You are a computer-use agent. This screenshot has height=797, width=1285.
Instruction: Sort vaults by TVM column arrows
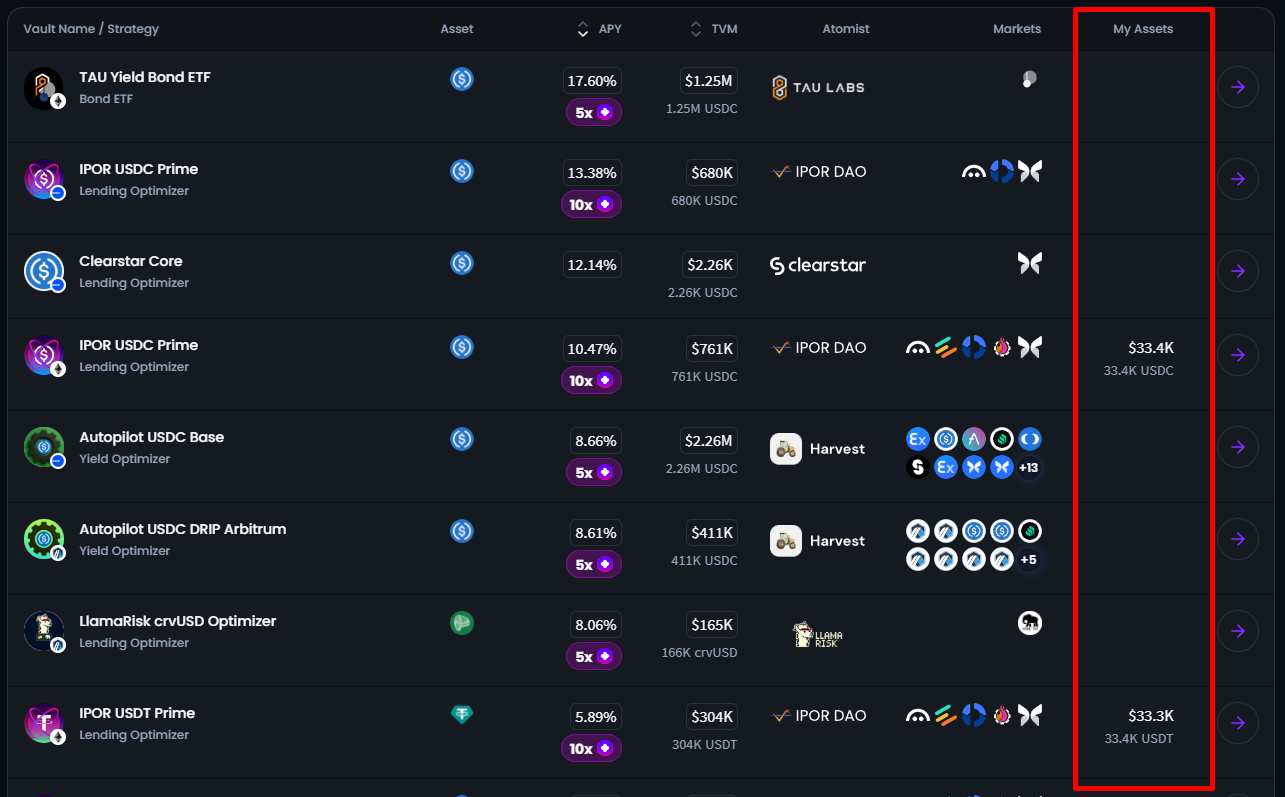point(696,30)
